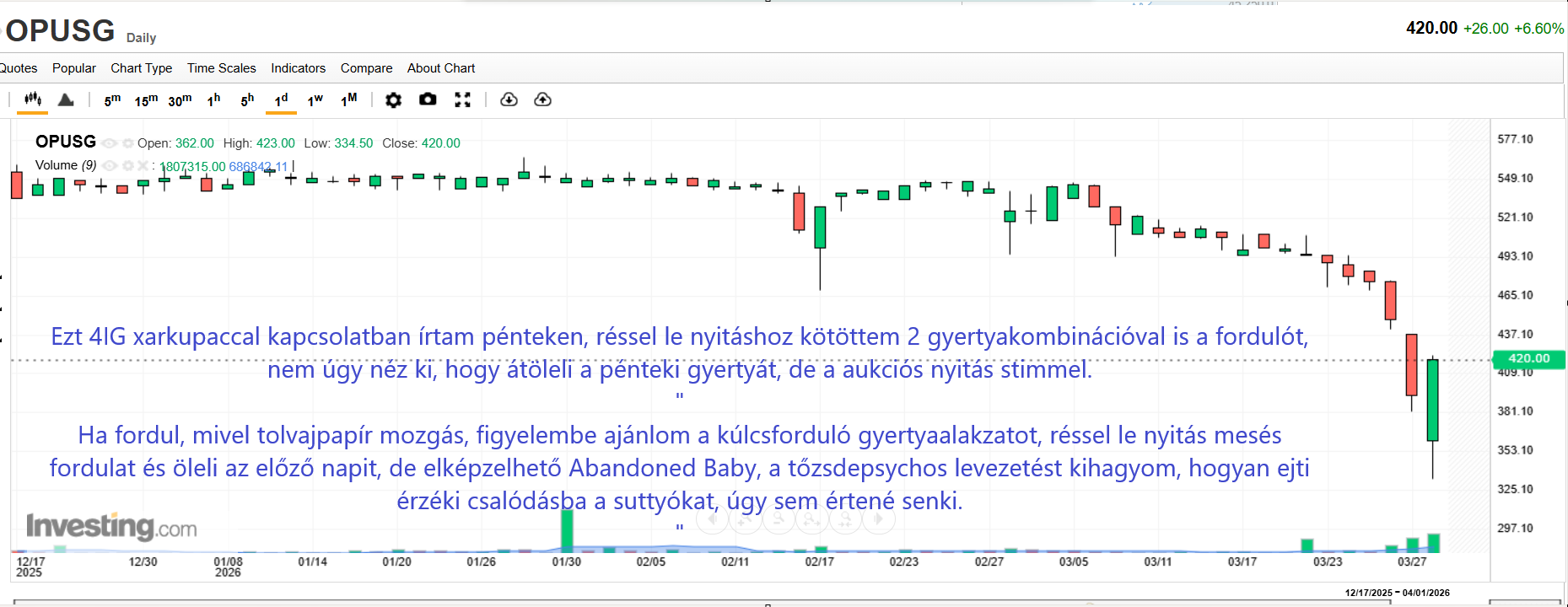Toggle visibility of the OPUSG series
This screenshot has width=1568, height=607.
[x=110, y=143]
